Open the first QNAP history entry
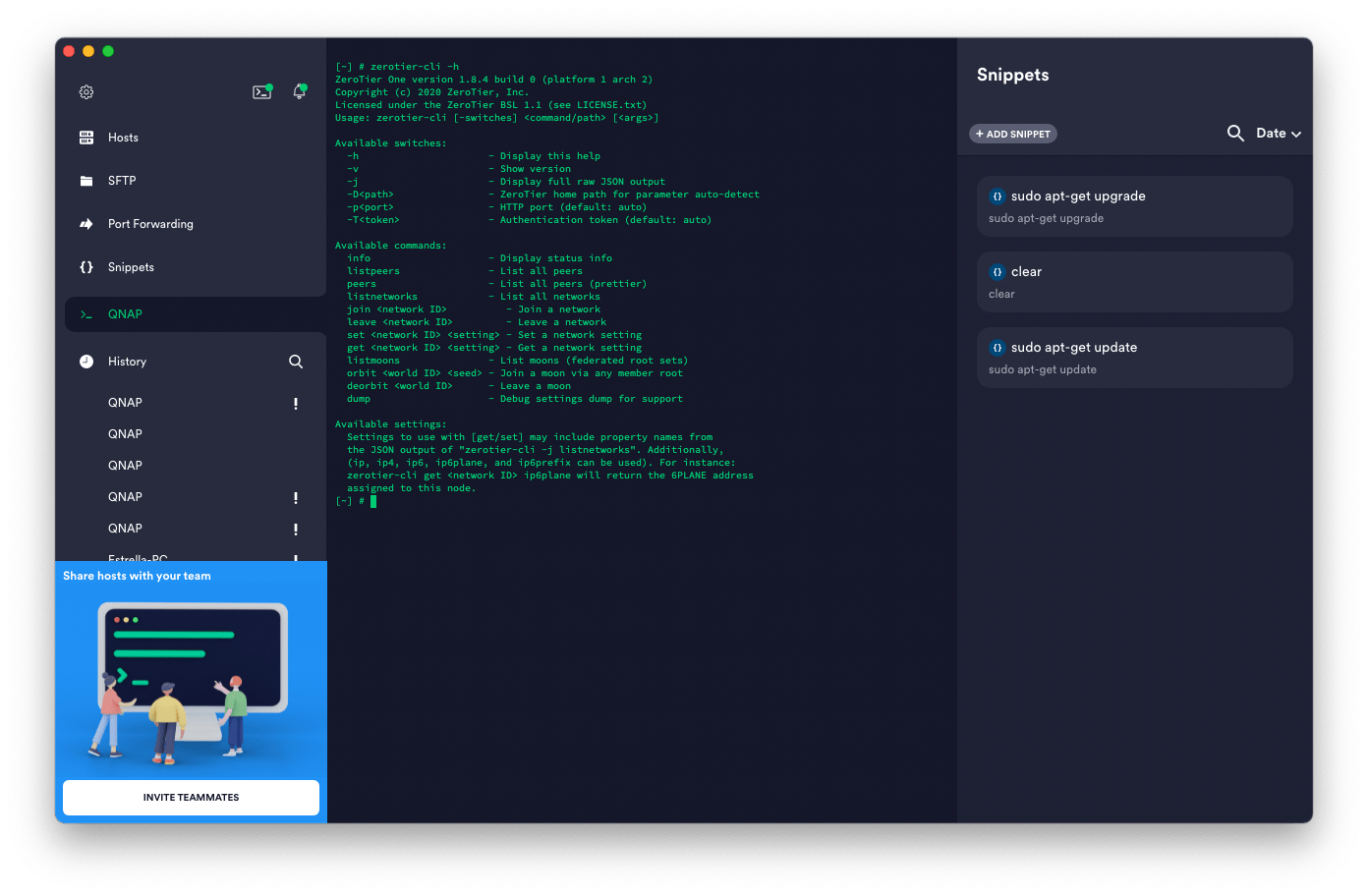 125,403
